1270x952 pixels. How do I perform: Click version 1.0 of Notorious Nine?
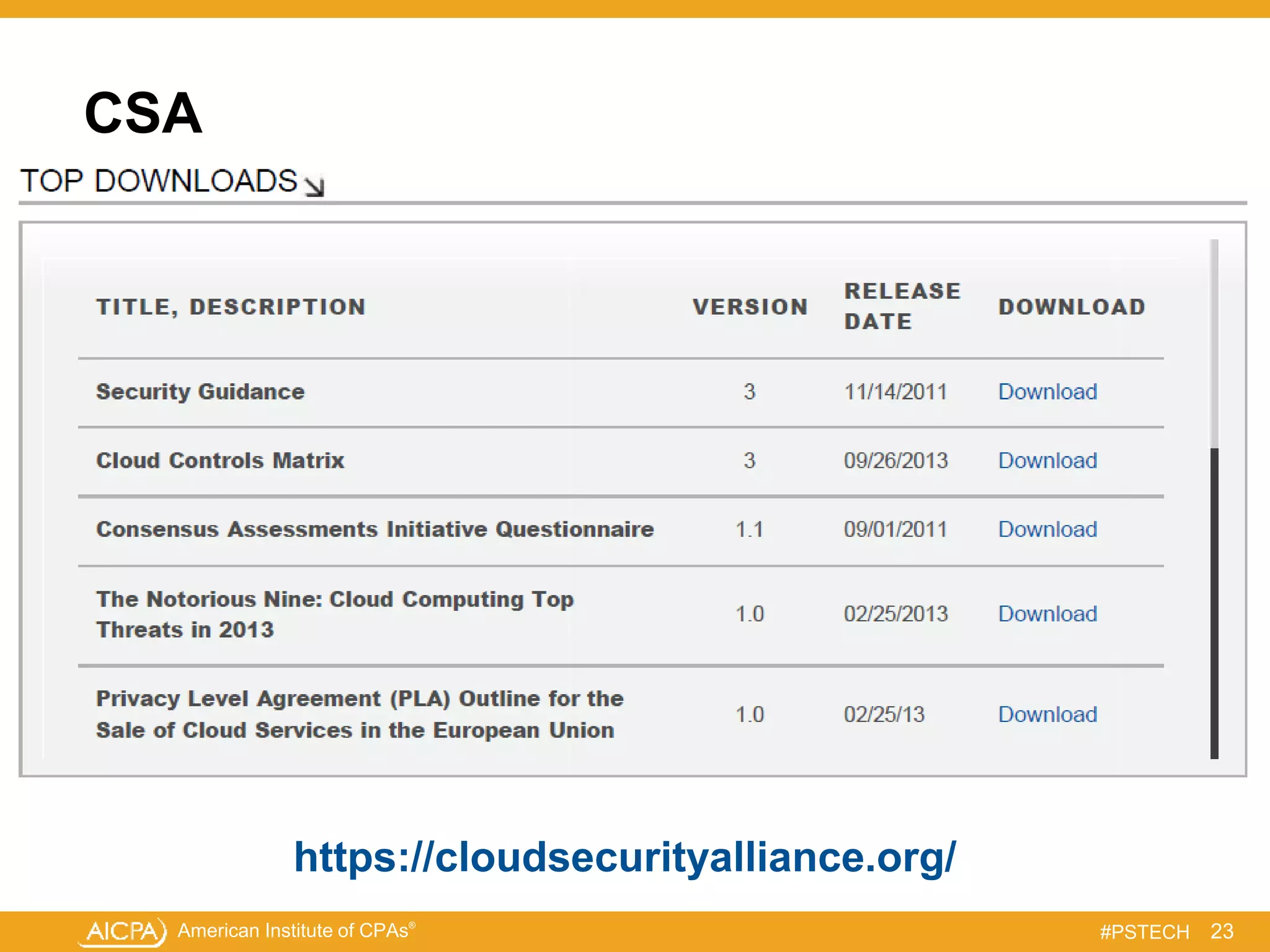coord(749,614)
